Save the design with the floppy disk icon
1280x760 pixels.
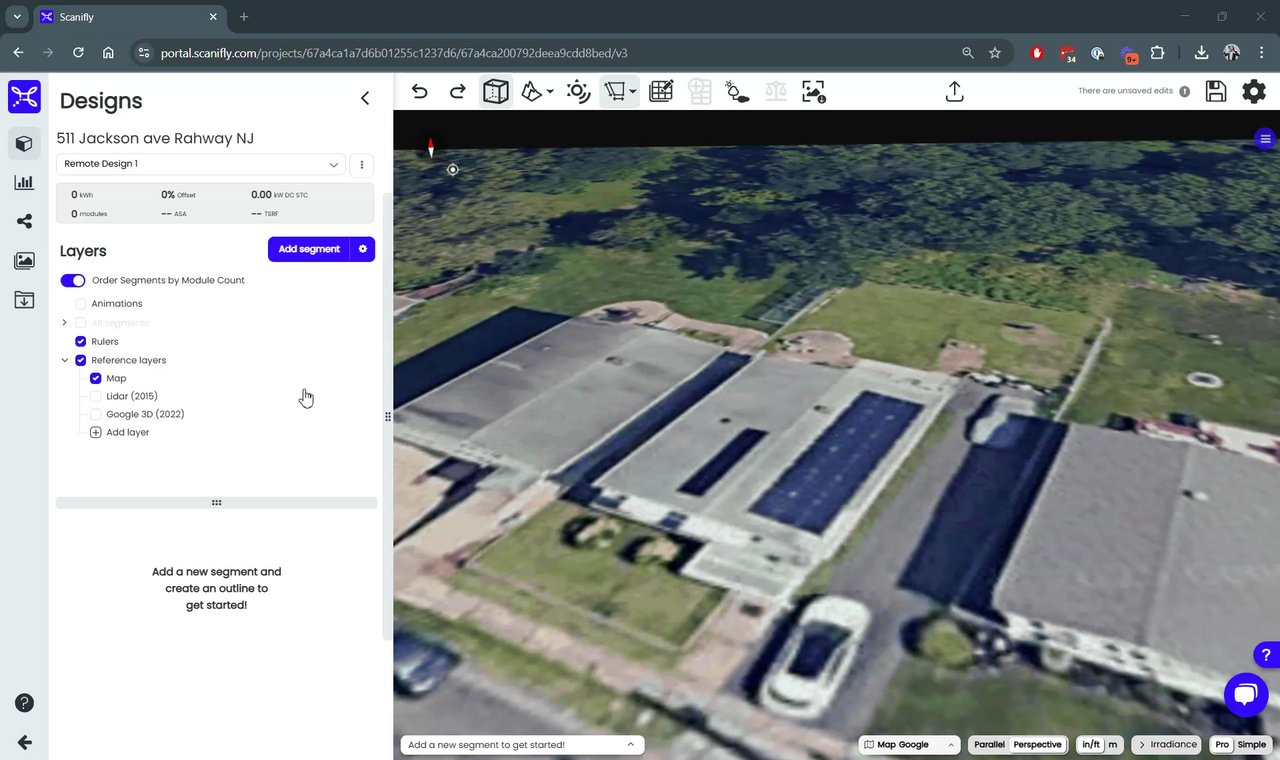tap(1216, 92)
